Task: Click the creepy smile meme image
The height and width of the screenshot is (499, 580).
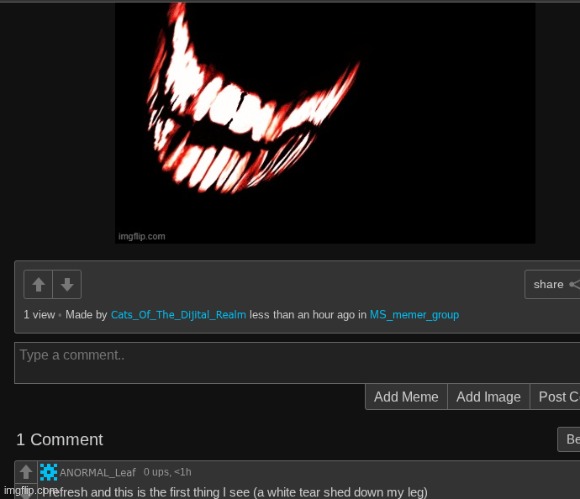Action: click(325, 123)
